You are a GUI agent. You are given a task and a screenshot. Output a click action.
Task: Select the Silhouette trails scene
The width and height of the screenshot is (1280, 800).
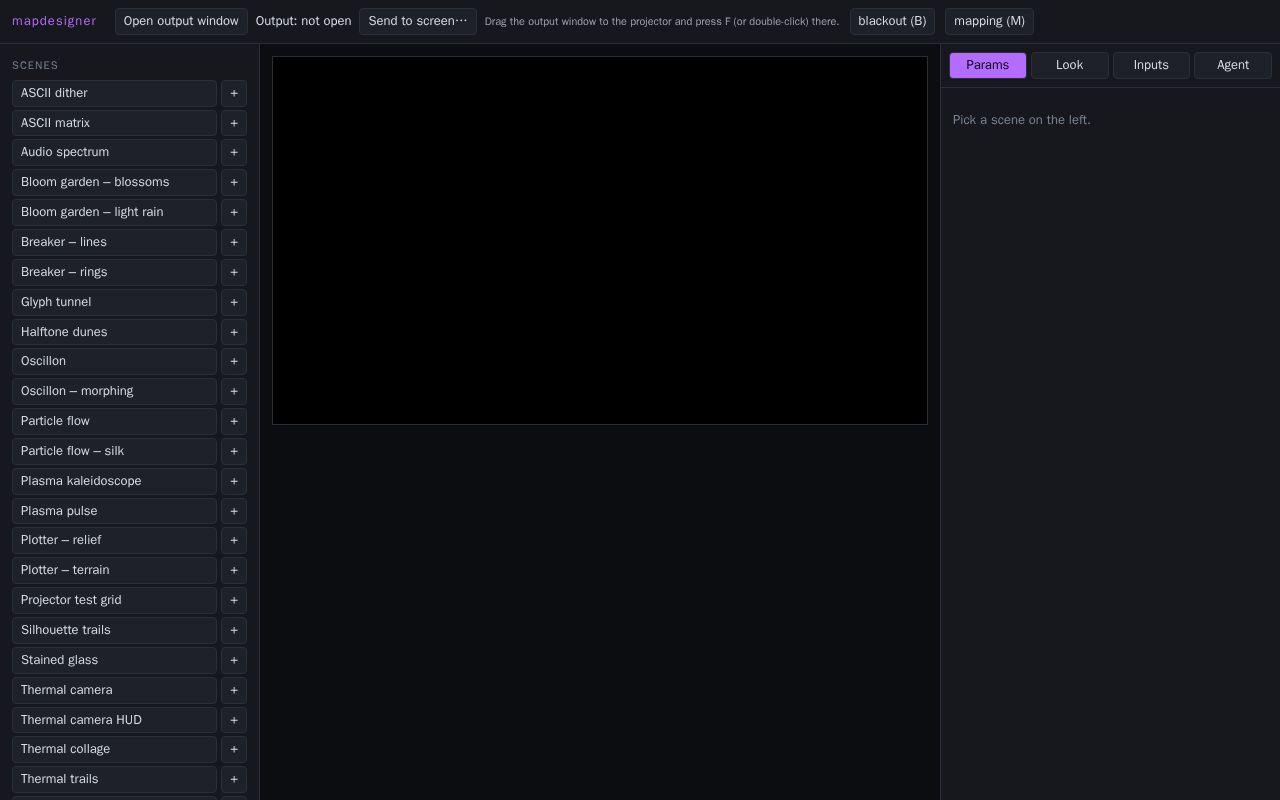point(114,630)
